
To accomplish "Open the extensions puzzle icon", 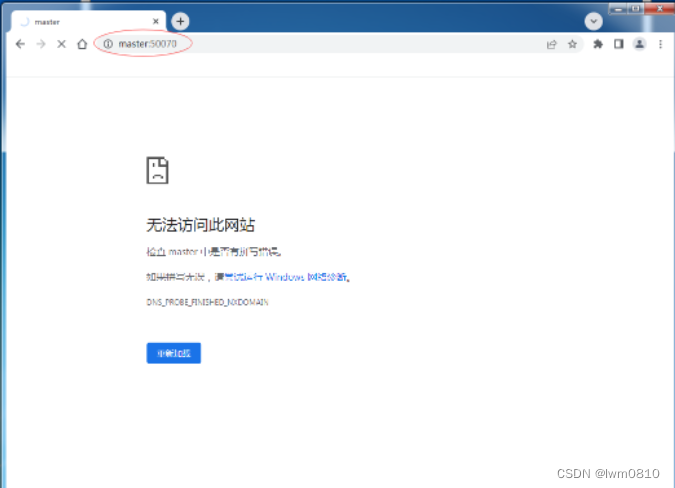I will click(x=598, y=44).
